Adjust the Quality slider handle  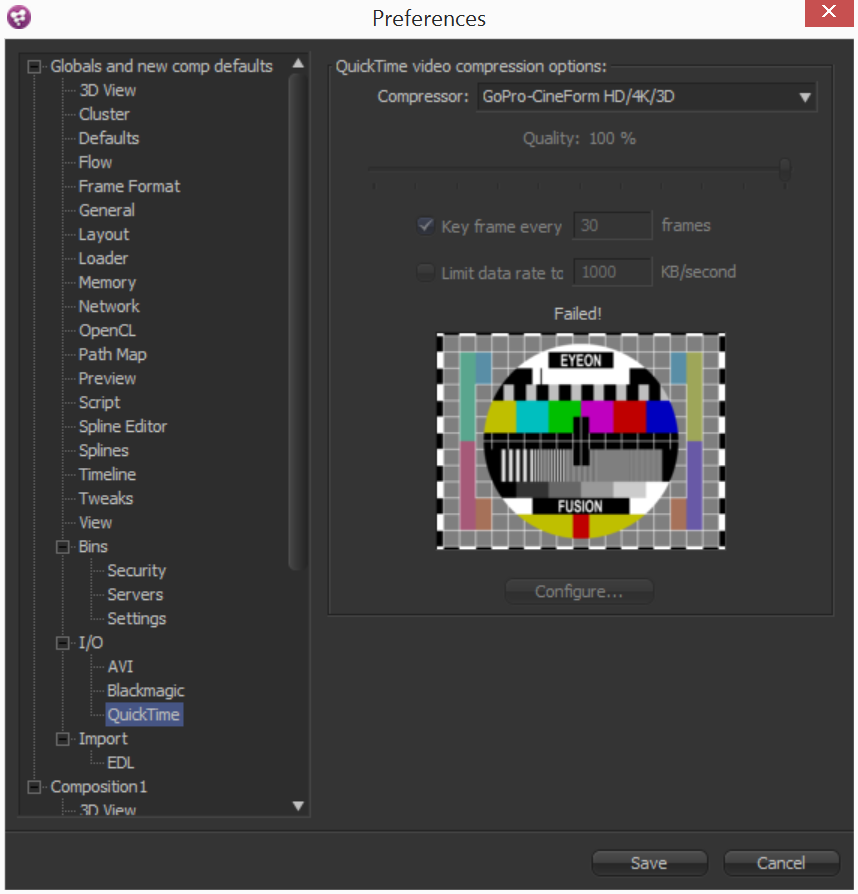click(x=785, y=169)
